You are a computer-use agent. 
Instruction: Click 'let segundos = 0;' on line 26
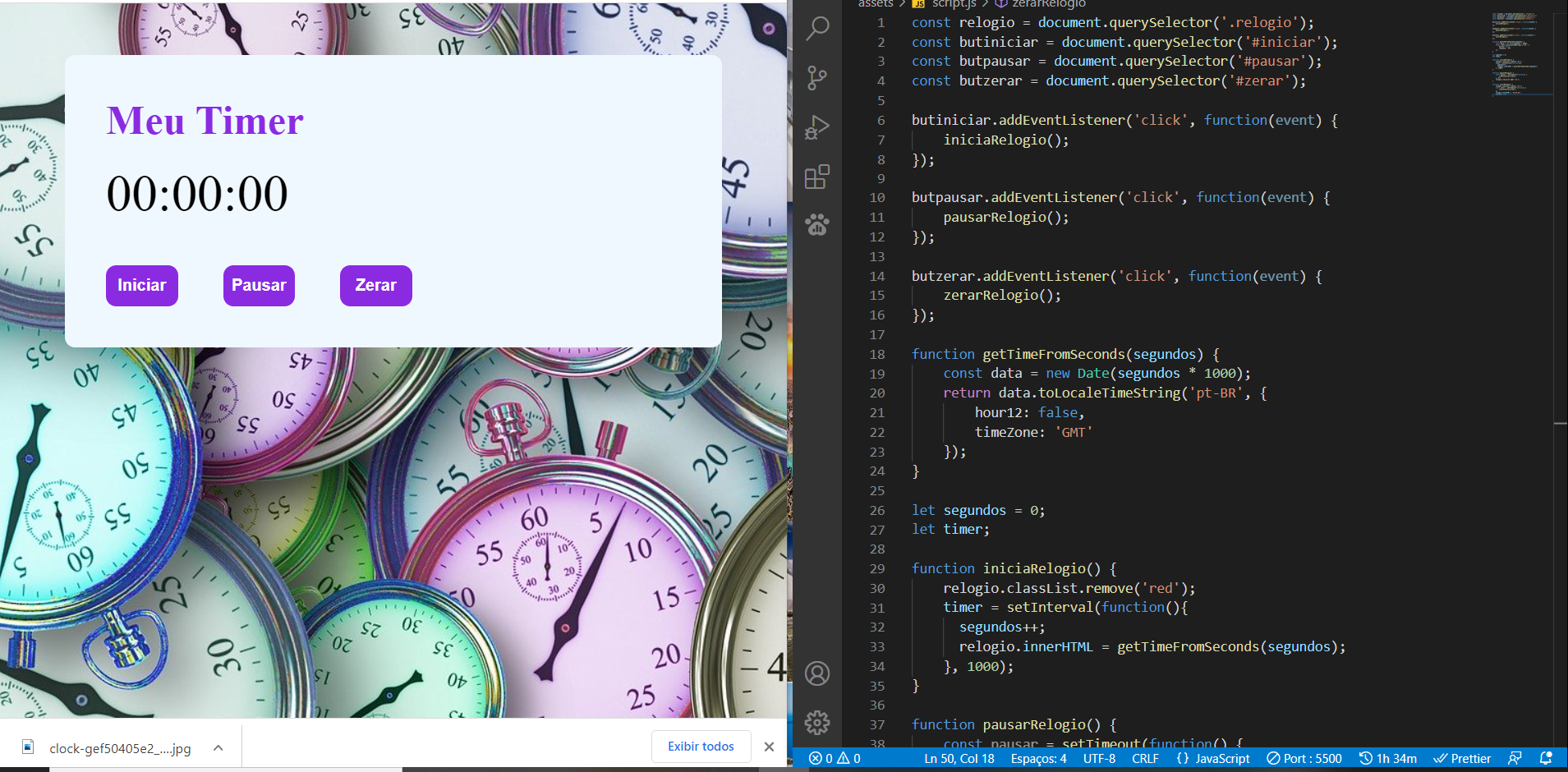pyautogui.click(x=978, y=510)
